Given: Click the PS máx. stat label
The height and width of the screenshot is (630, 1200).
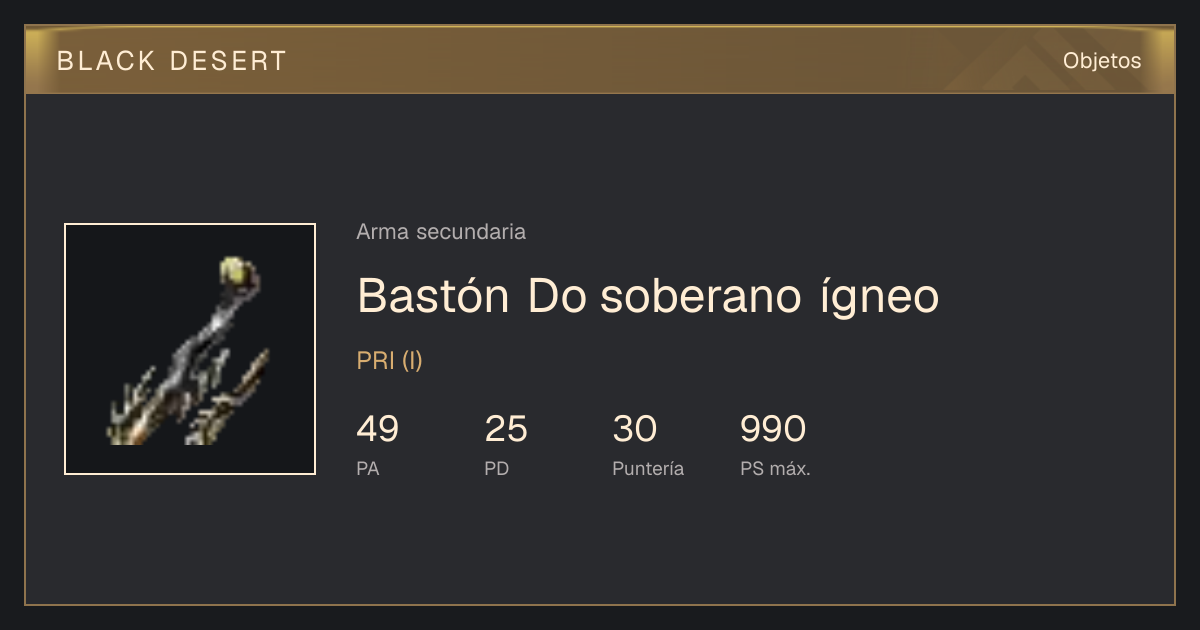Looking at the screenshot, I should coord(775,469).
